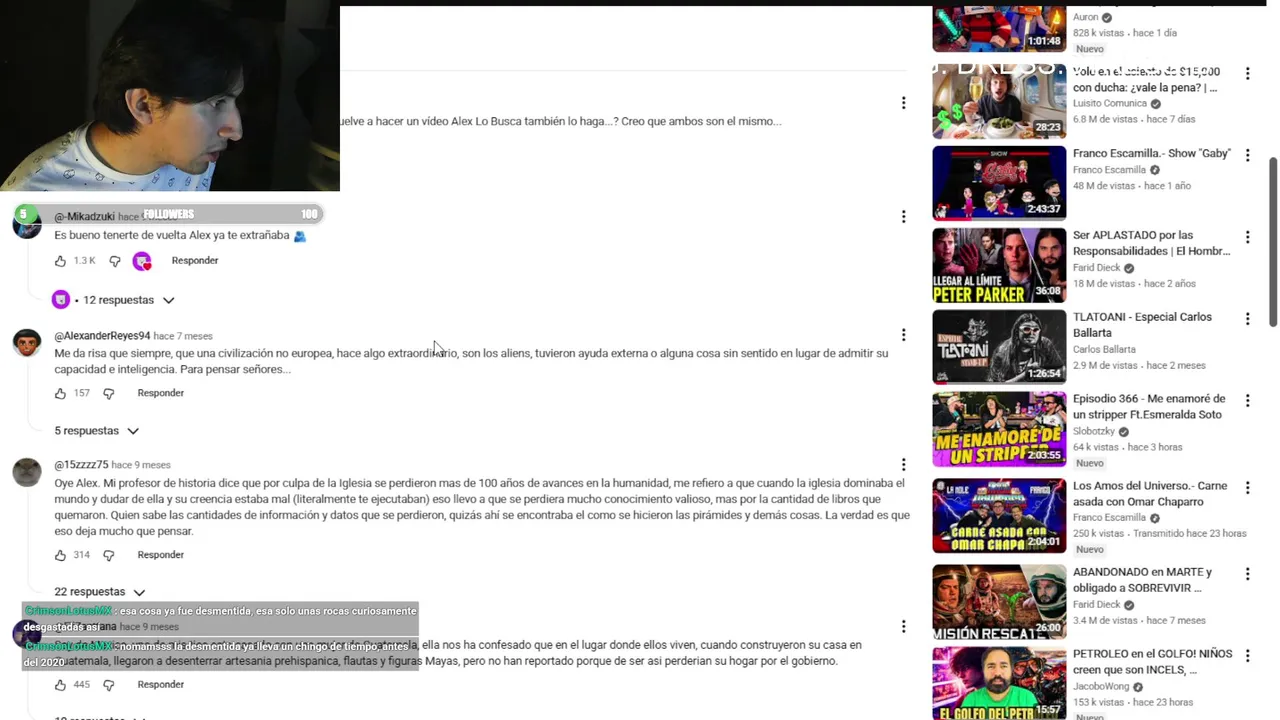The width and height of the screenshot is (1280, 720).
Task: Open more options for TLATOANI video
Action: pos(1247,319)
